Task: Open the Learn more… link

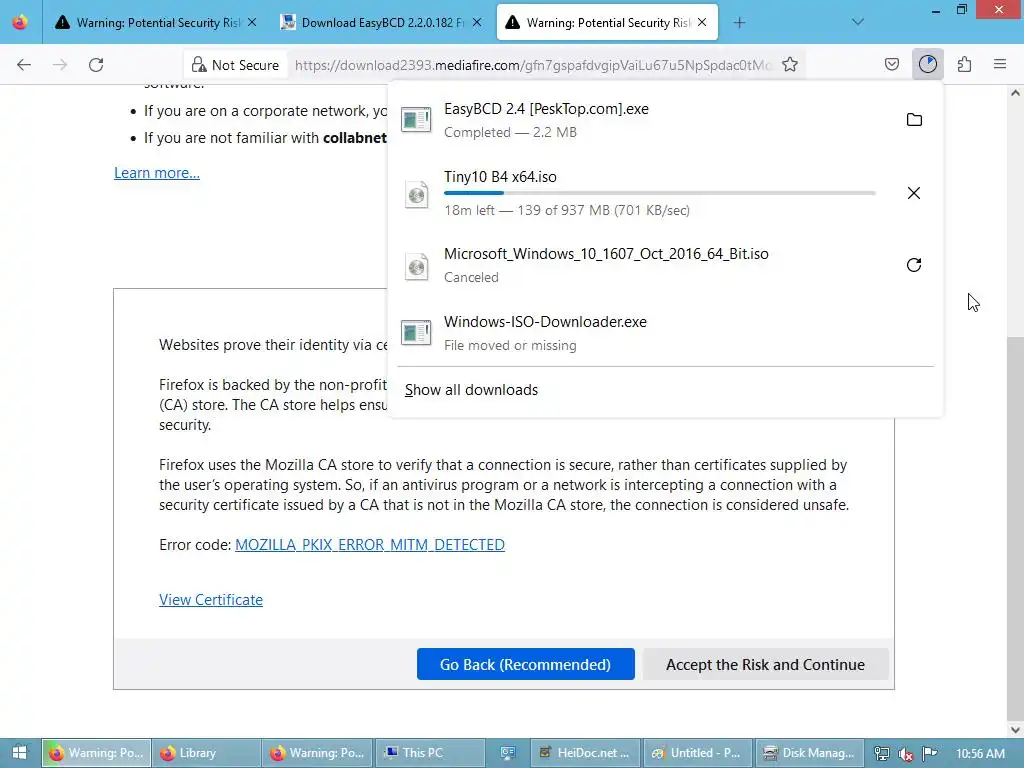Action: (x=157, y=173)
